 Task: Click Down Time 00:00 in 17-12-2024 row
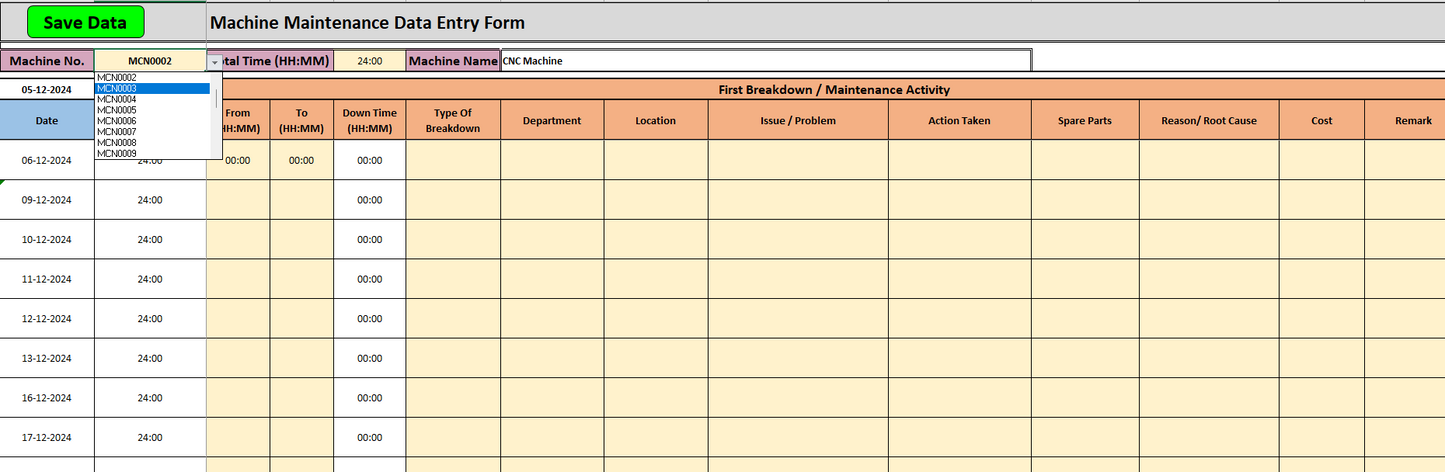[369, 437]
